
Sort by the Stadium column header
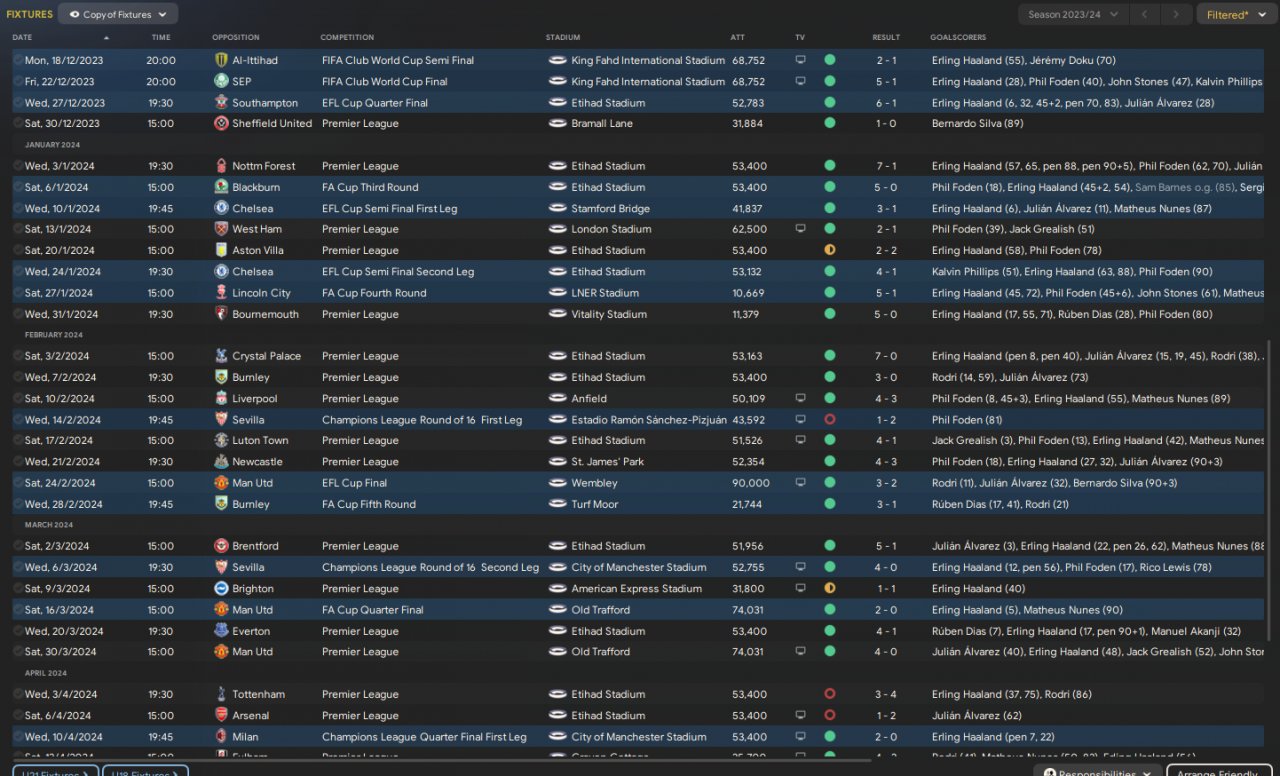[x=563, y=37]
